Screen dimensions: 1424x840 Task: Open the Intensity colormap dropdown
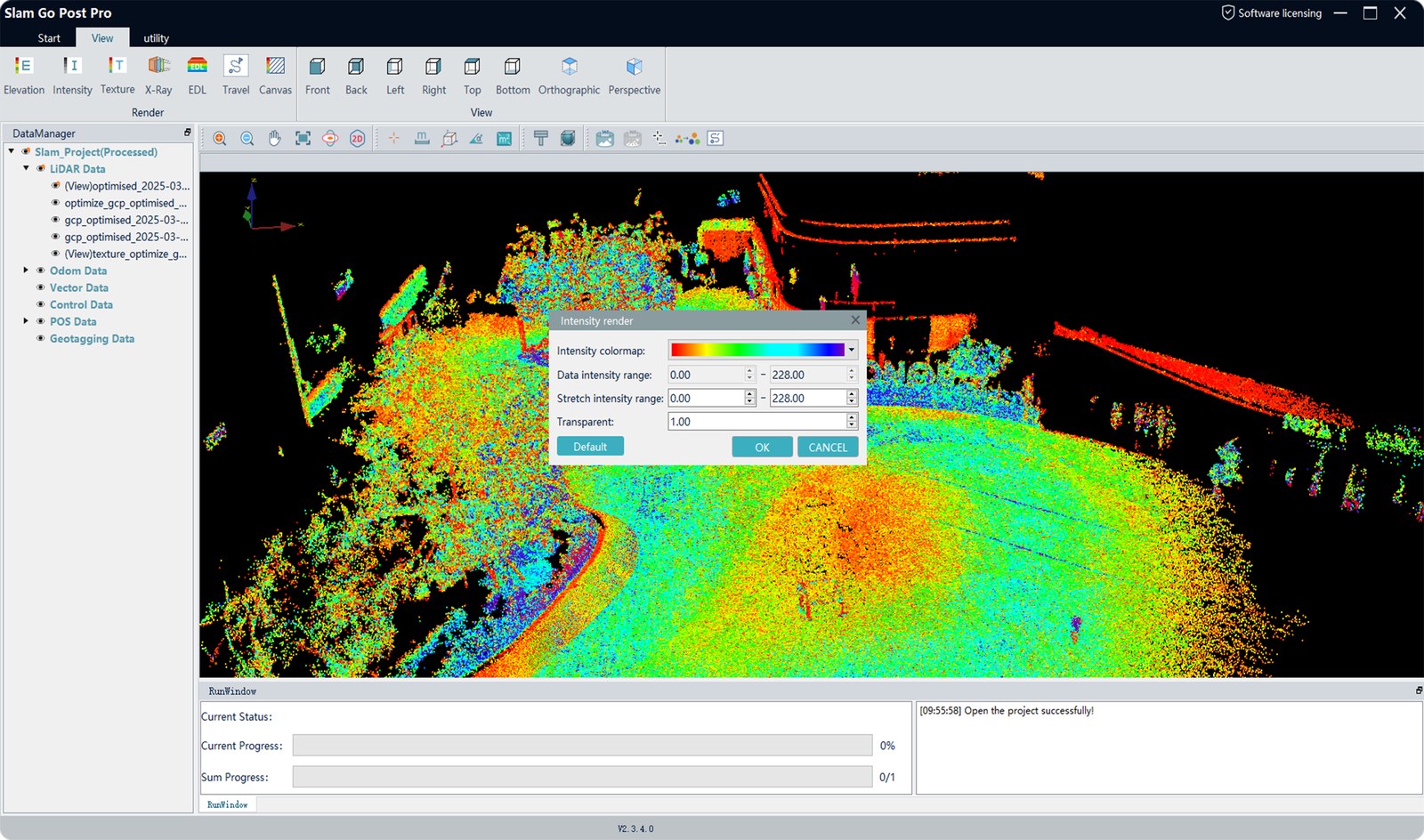[763, 351]
